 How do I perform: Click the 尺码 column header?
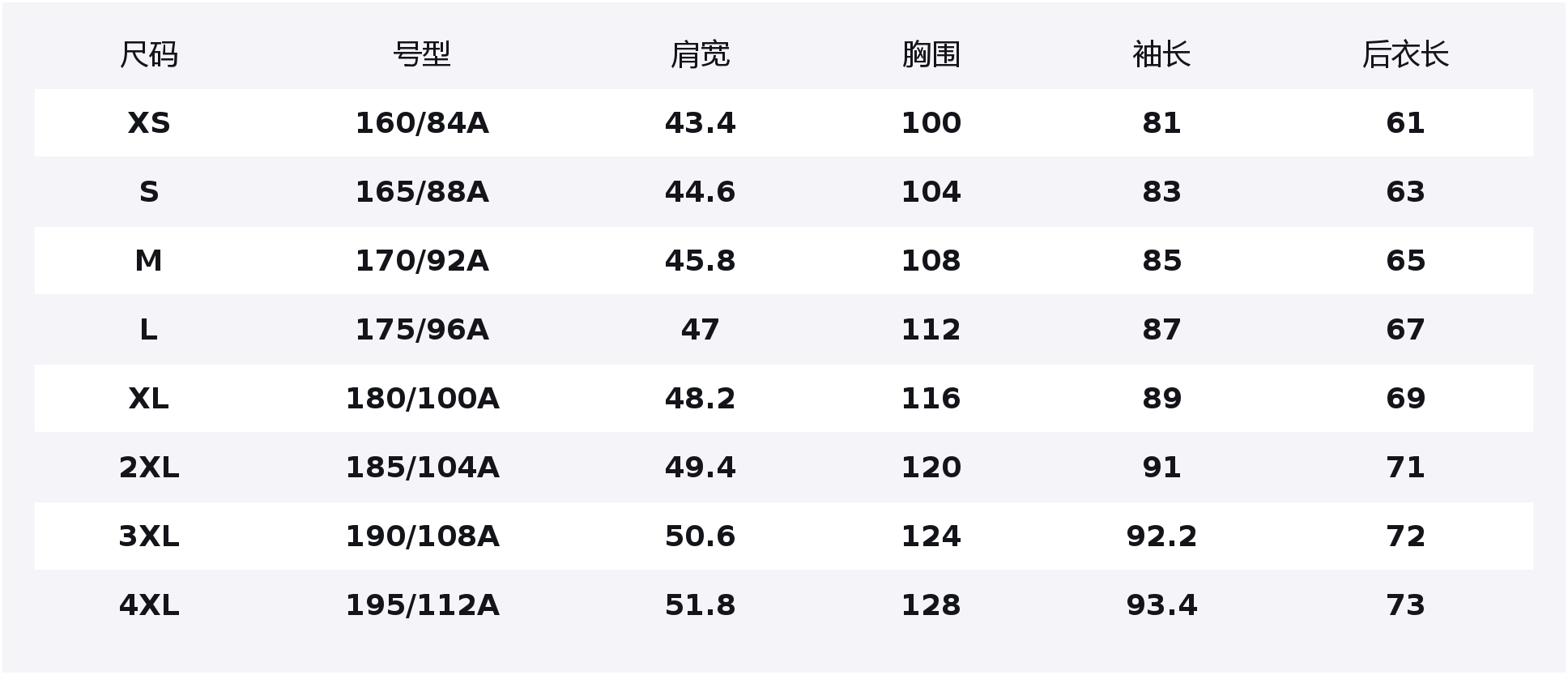148,54
